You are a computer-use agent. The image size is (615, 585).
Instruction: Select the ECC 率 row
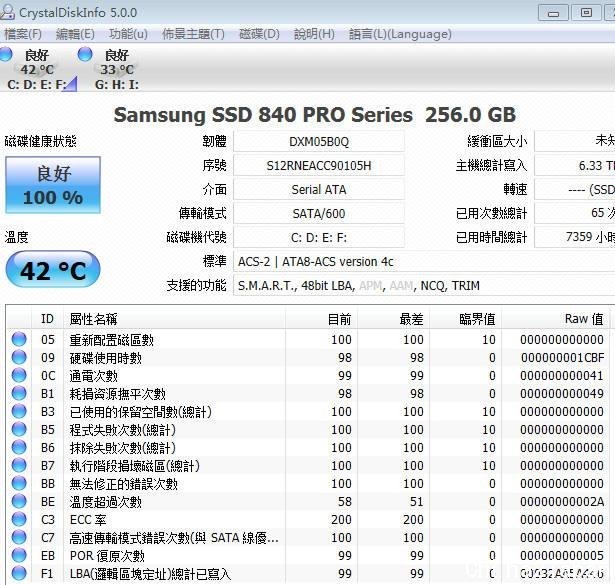(308, 520)
